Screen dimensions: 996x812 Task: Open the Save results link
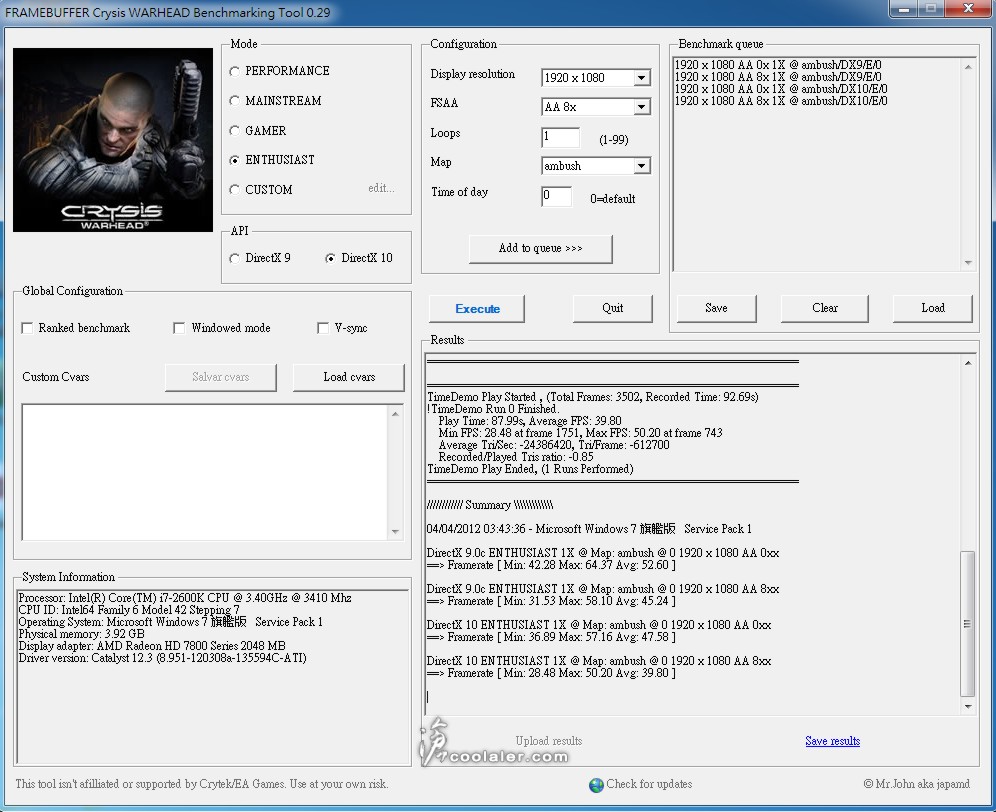[833, 741]
